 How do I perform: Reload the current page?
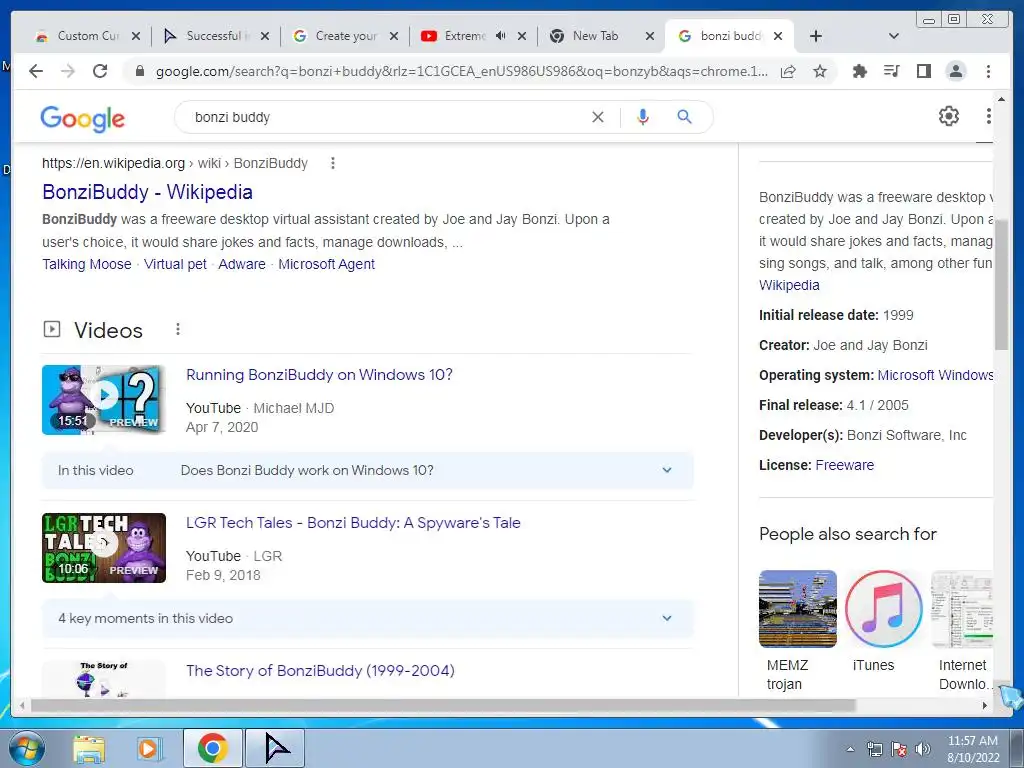pos(100,71)
